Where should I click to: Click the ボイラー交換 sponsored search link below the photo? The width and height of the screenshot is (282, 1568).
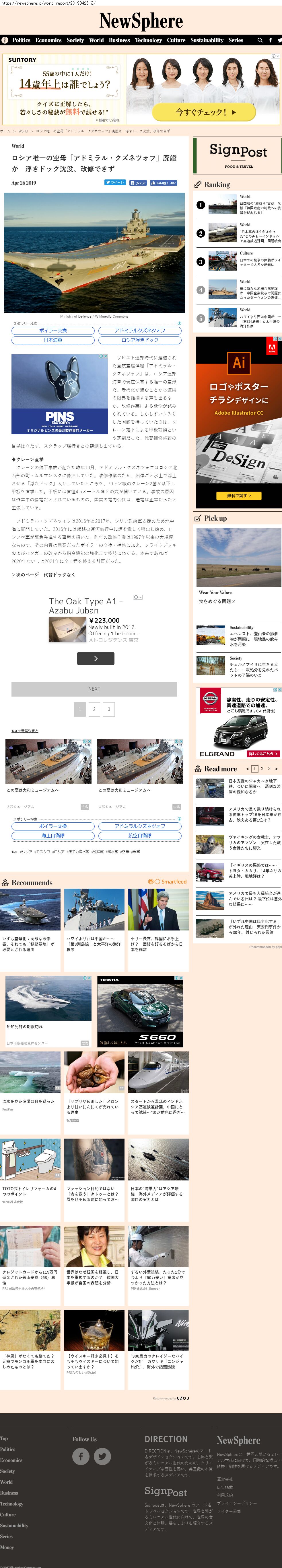pos(53,331)
